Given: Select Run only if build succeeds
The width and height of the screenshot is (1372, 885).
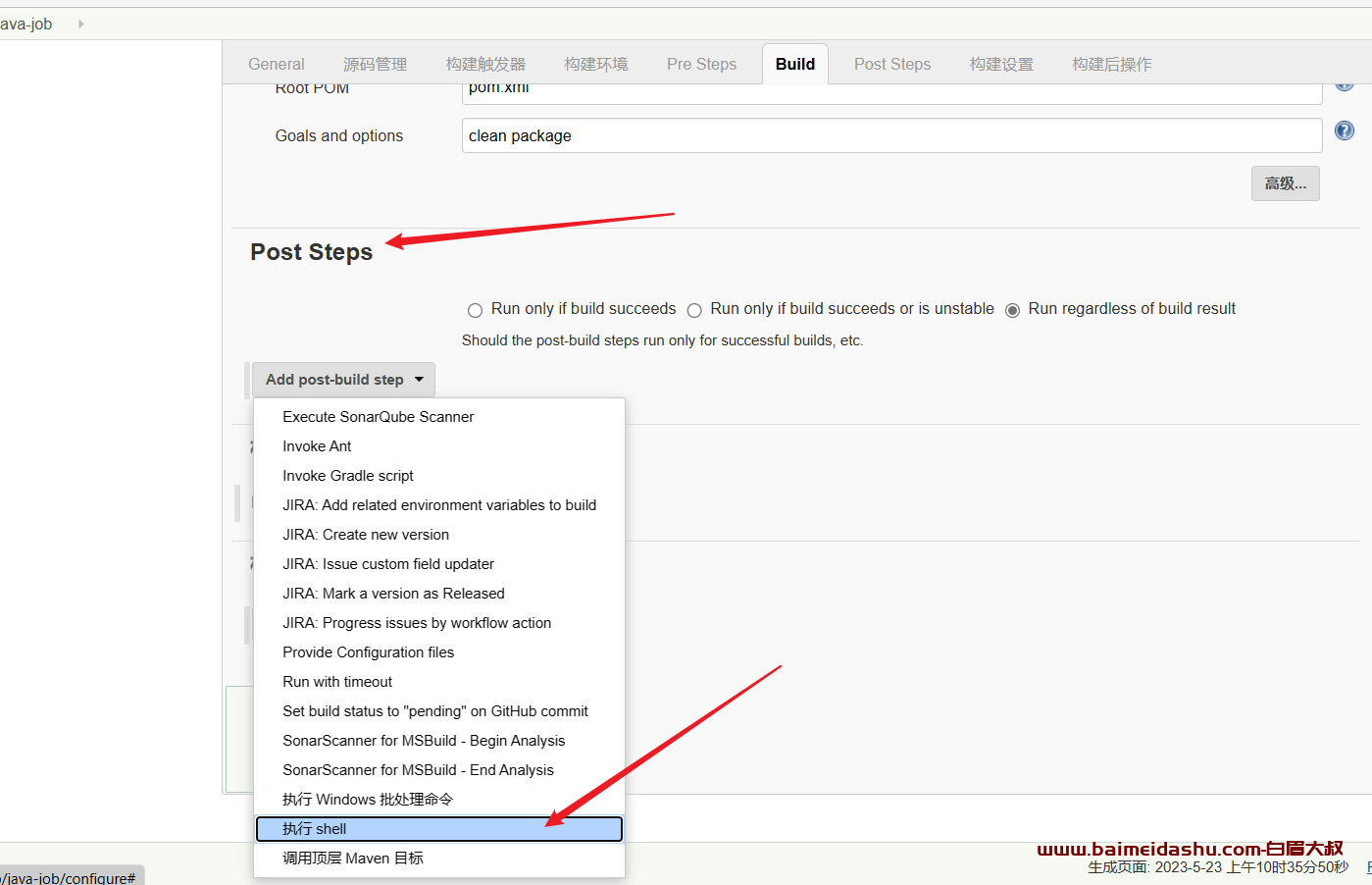Looking at the screenshot, I should (x=475, y=310).
